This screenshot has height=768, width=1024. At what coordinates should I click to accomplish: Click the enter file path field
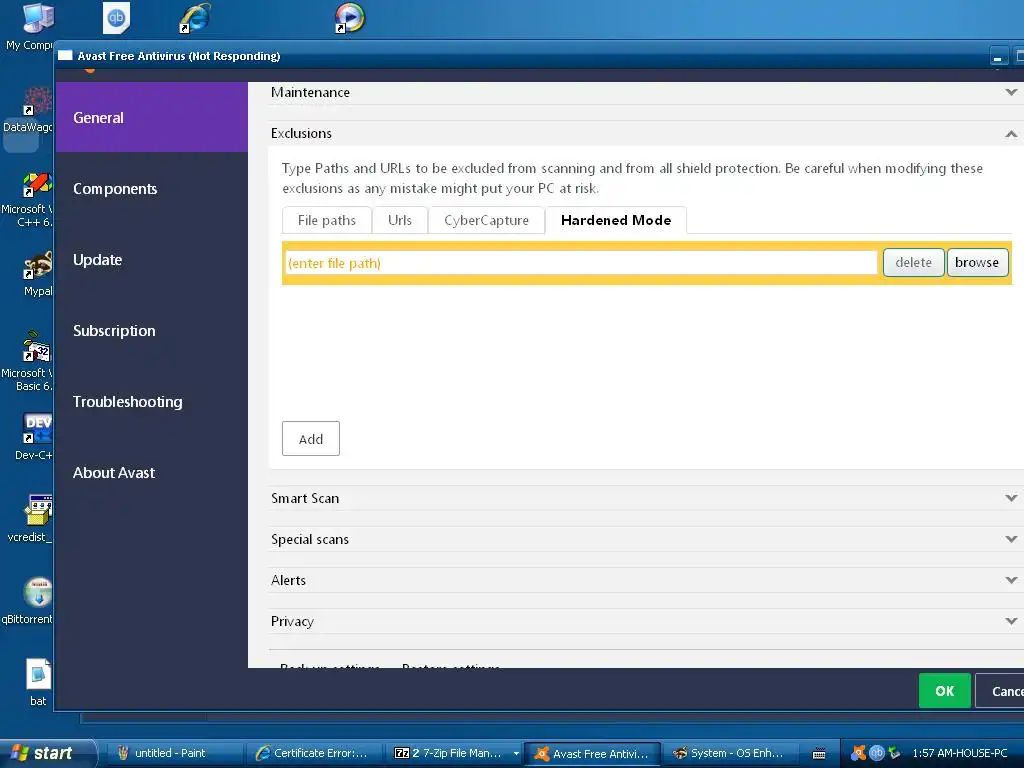click(581, 263)
